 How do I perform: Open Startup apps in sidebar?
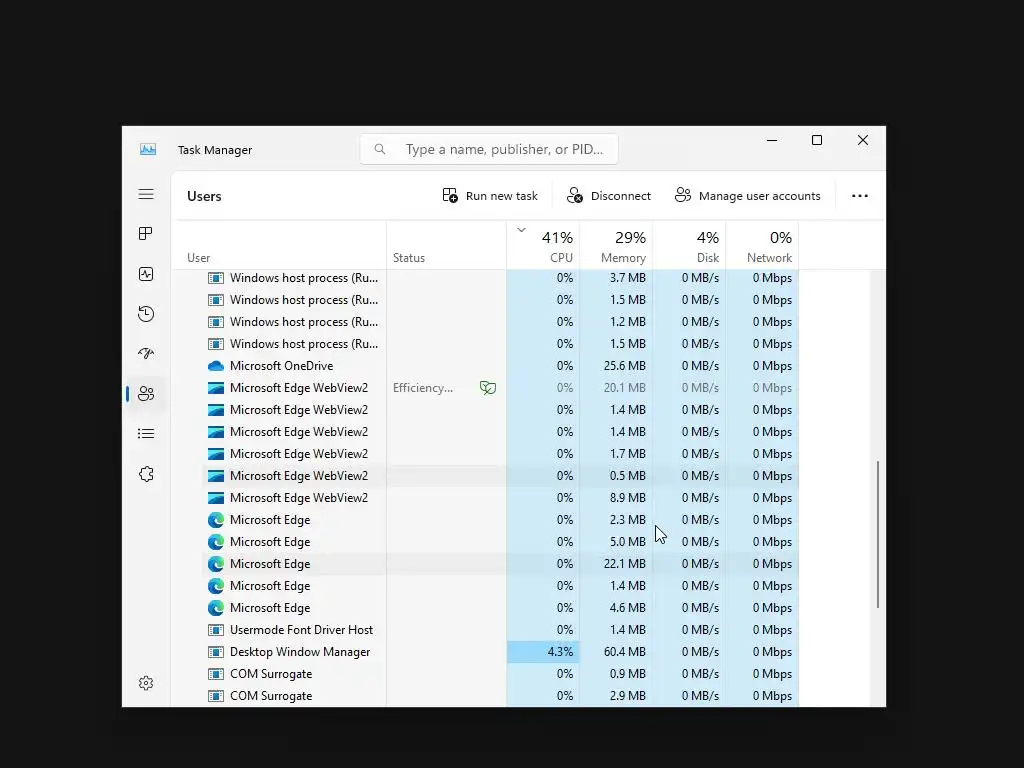tap(146, 354)
